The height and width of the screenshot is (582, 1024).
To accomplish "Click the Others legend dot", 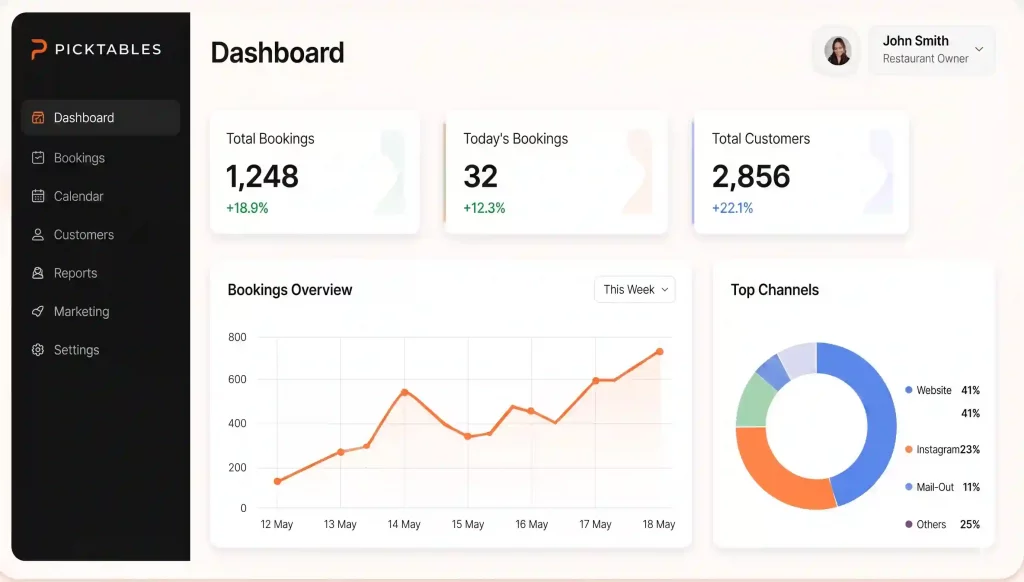I will click(x=908, y=524).
